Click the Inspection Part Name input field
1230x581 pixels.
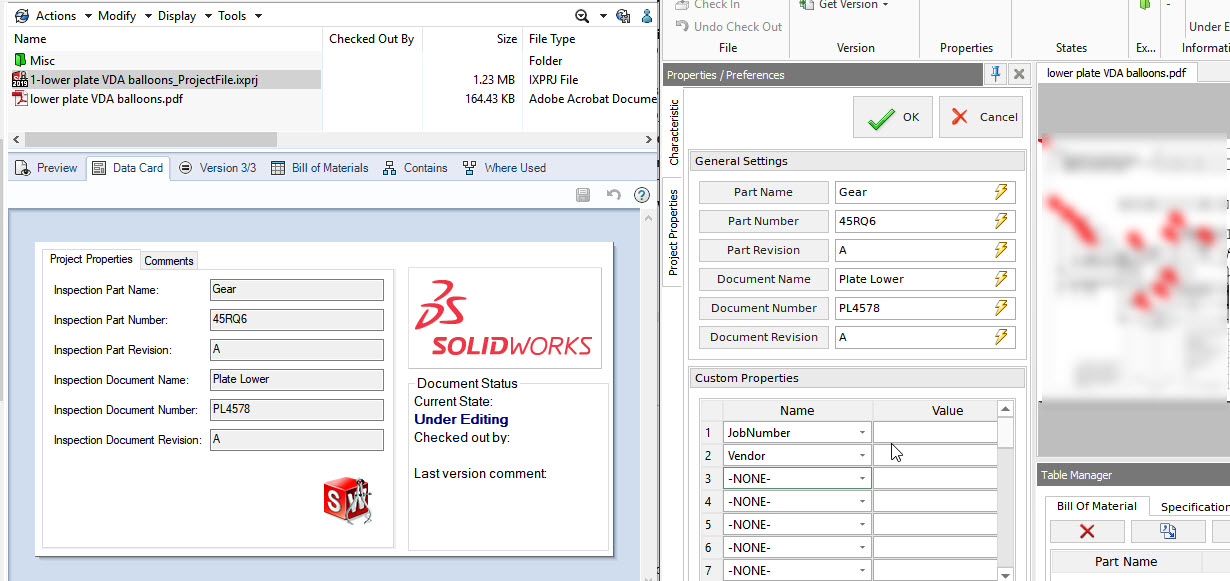tap(297, 290)
